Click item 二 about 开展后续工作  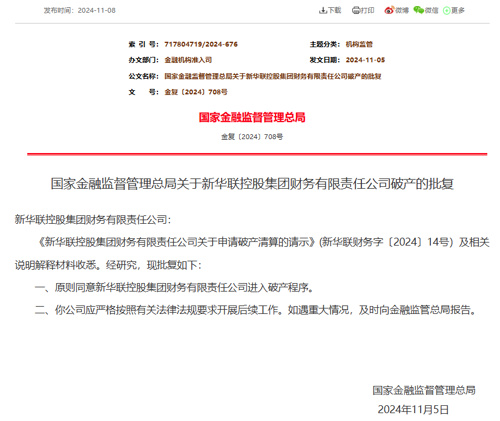click(x=256, y=310)
